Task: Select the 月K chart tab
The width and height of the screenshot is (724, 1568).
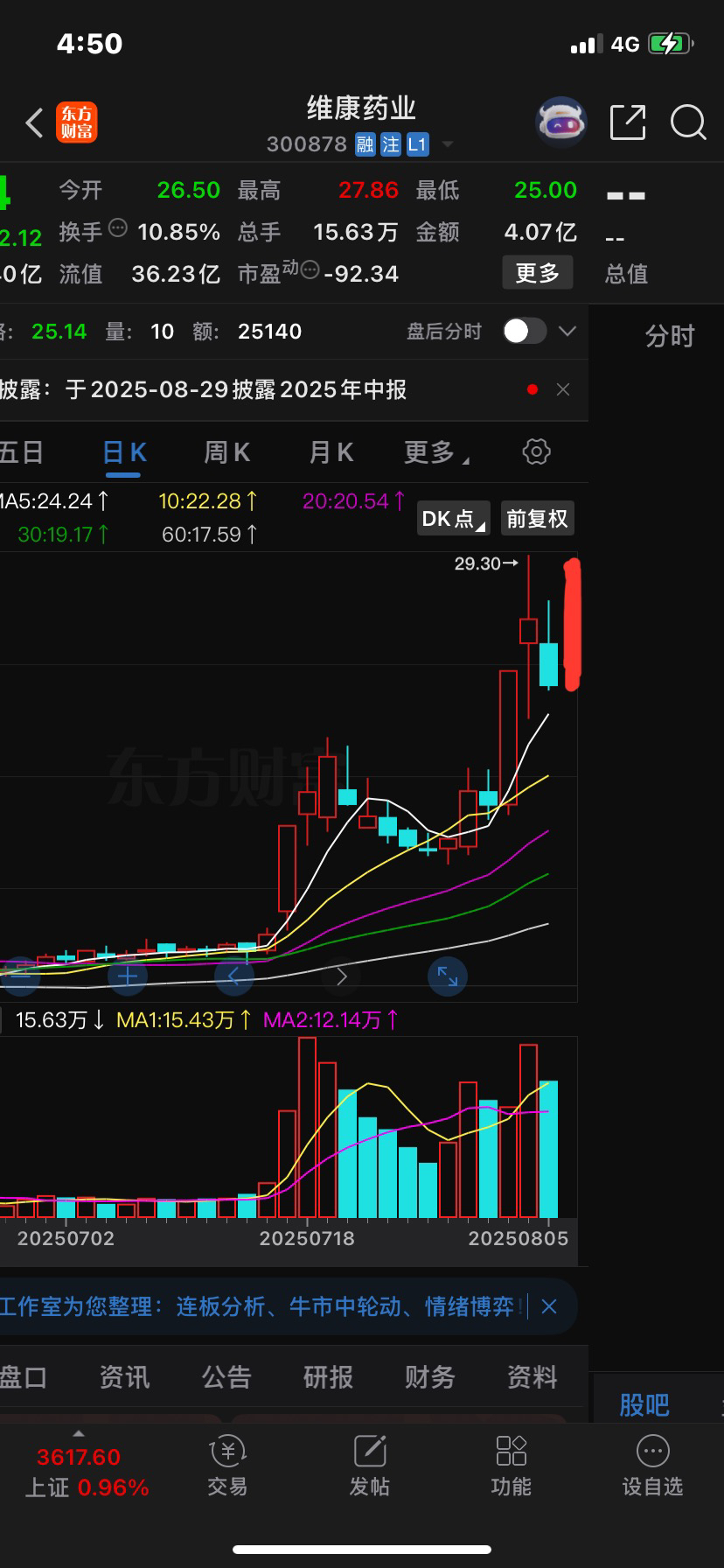Action: [331, 452]
